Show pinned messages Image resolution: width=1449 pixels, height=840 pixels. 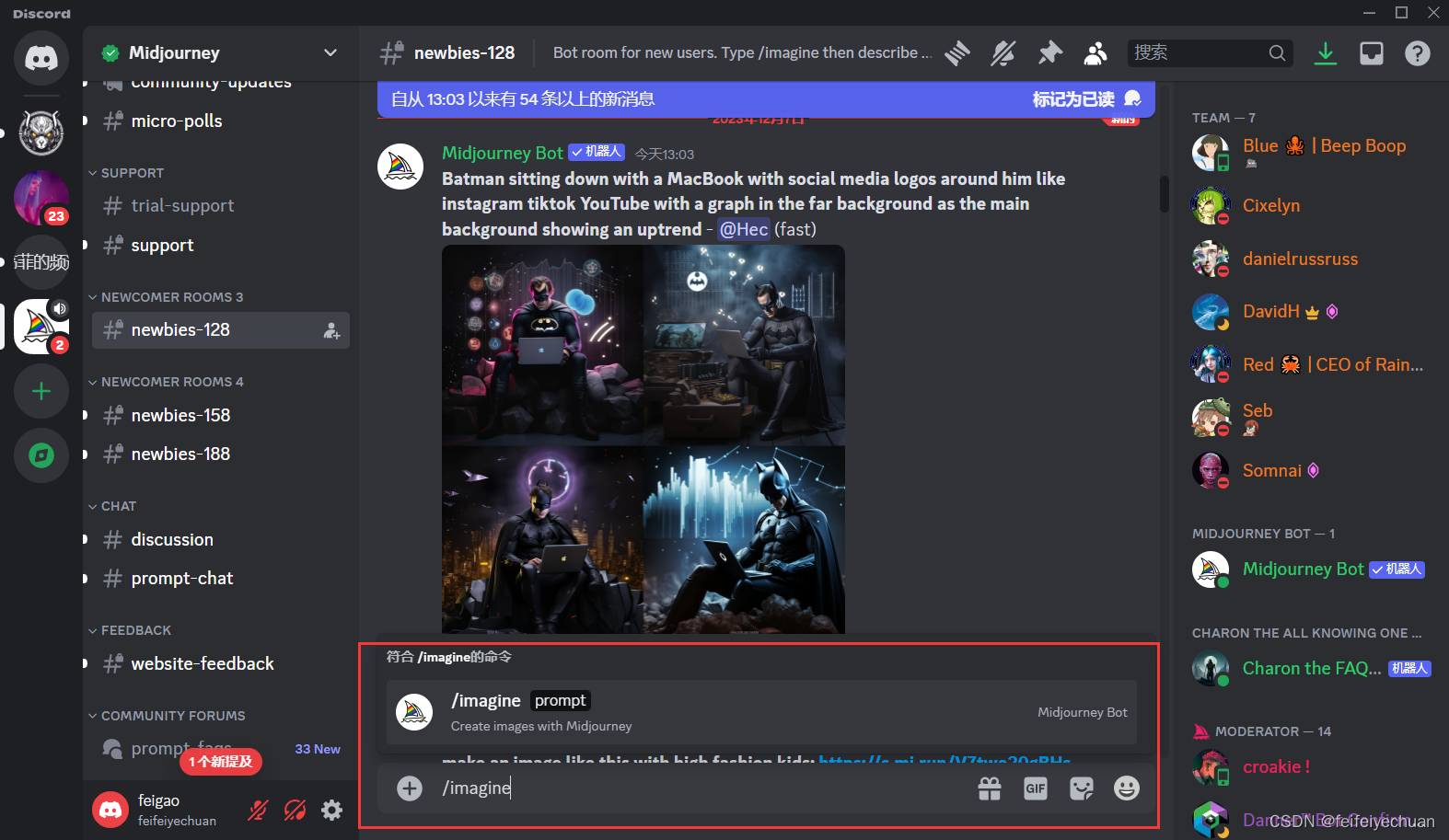pyautogui.click(x=1049, y=53)
